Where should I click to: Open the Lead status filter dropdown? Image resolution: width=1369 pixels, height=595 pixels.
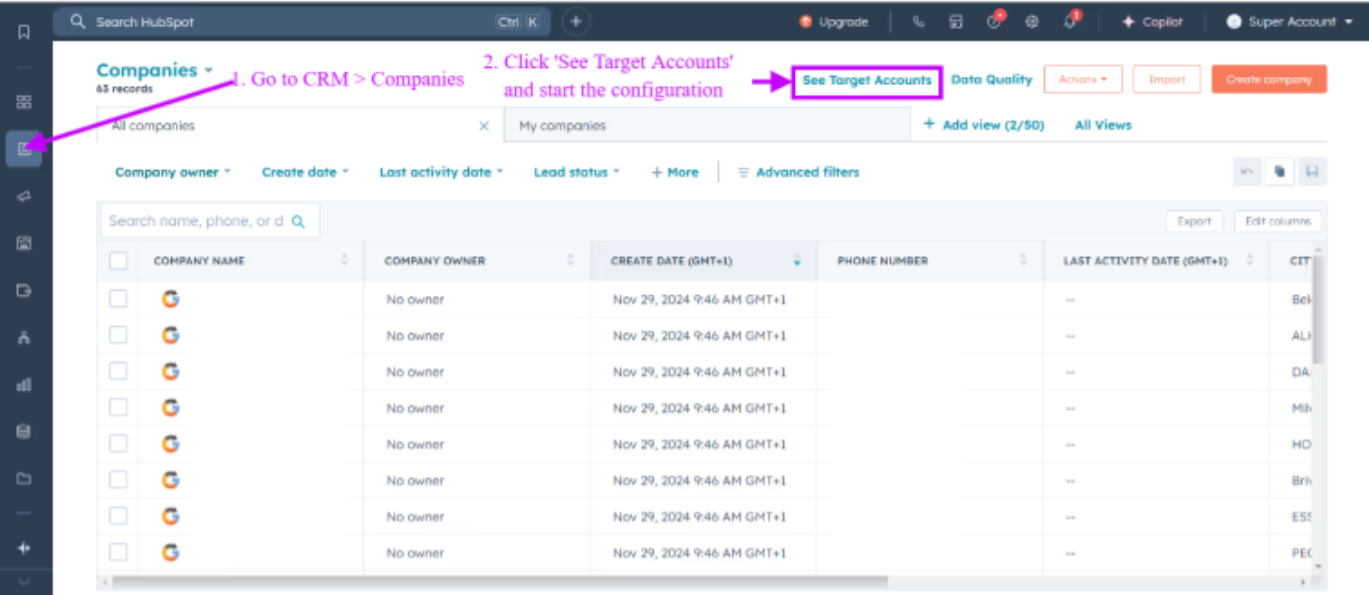pos(576,172)
